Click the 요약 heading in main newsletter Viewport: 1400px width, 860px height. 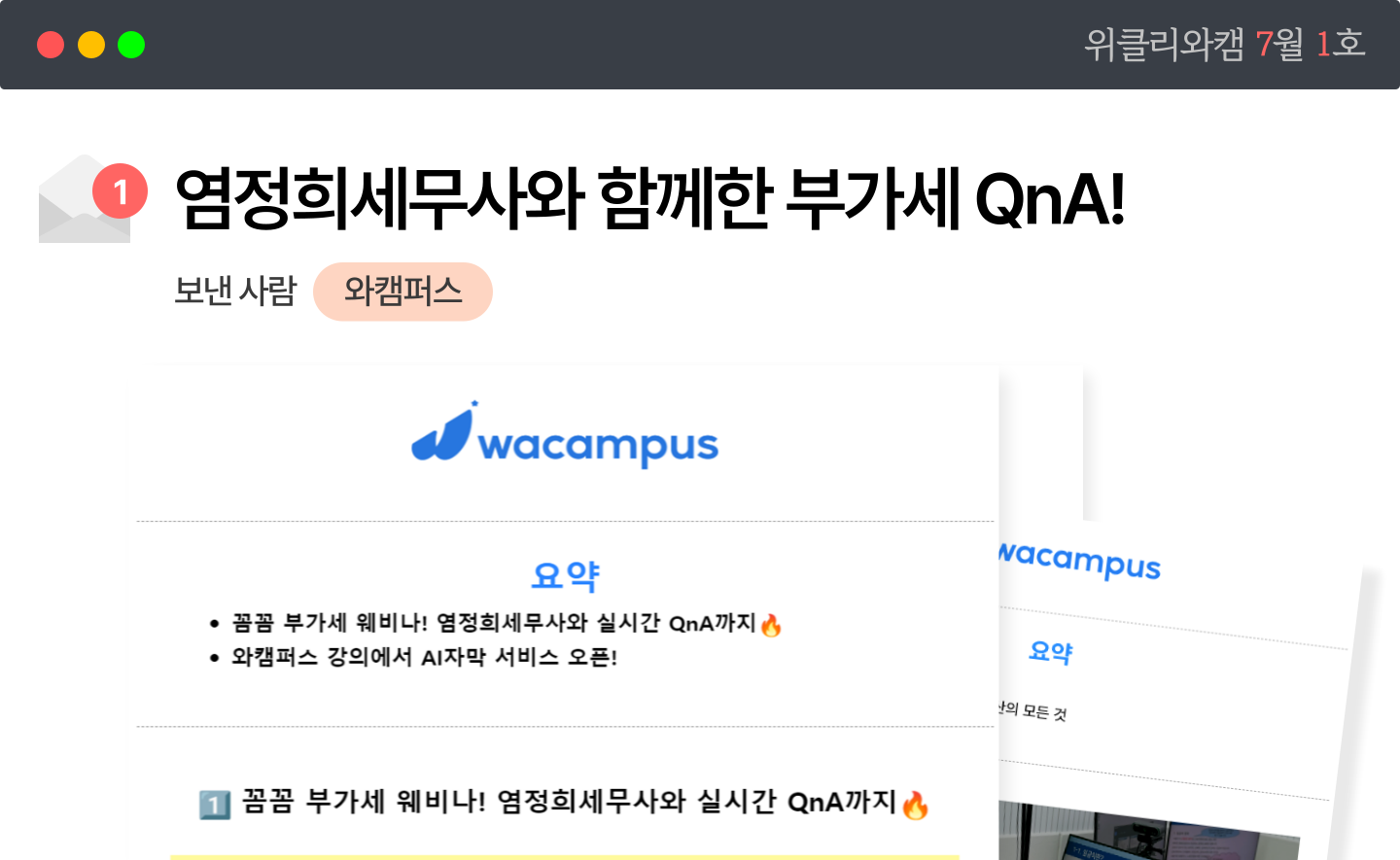(565, 575)
